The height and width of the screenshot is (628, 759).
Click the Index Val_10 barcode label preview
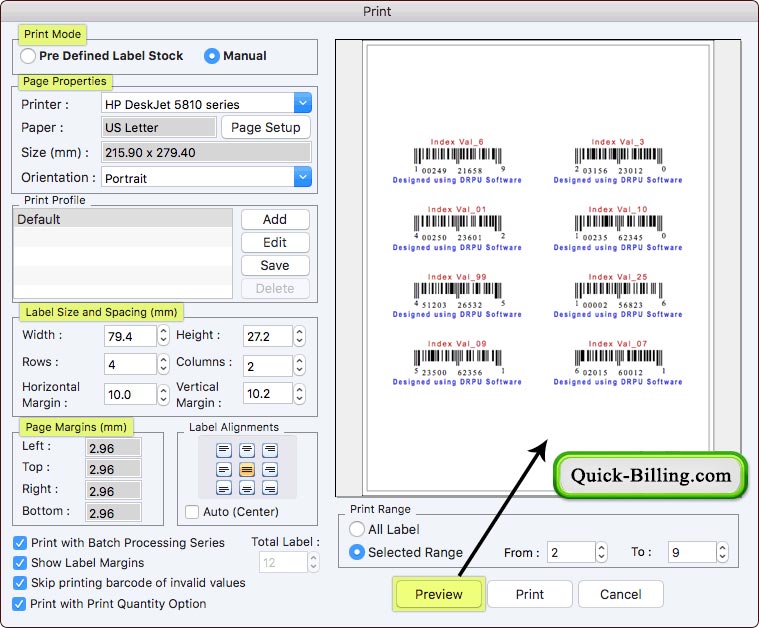coord(618,228)
